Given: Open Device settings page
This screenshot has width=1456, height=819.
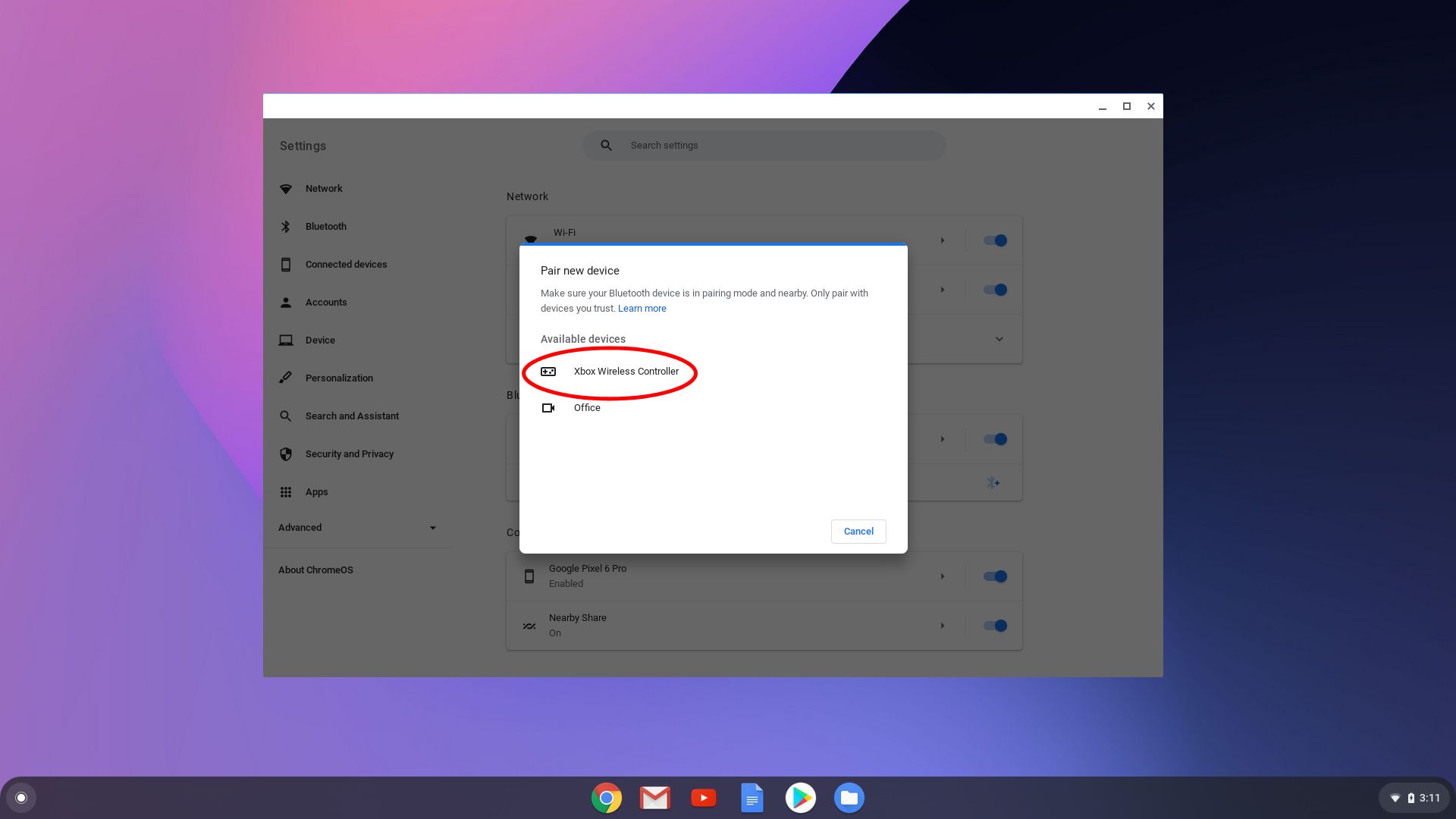Looking at the screenshot, I should 320,340.
